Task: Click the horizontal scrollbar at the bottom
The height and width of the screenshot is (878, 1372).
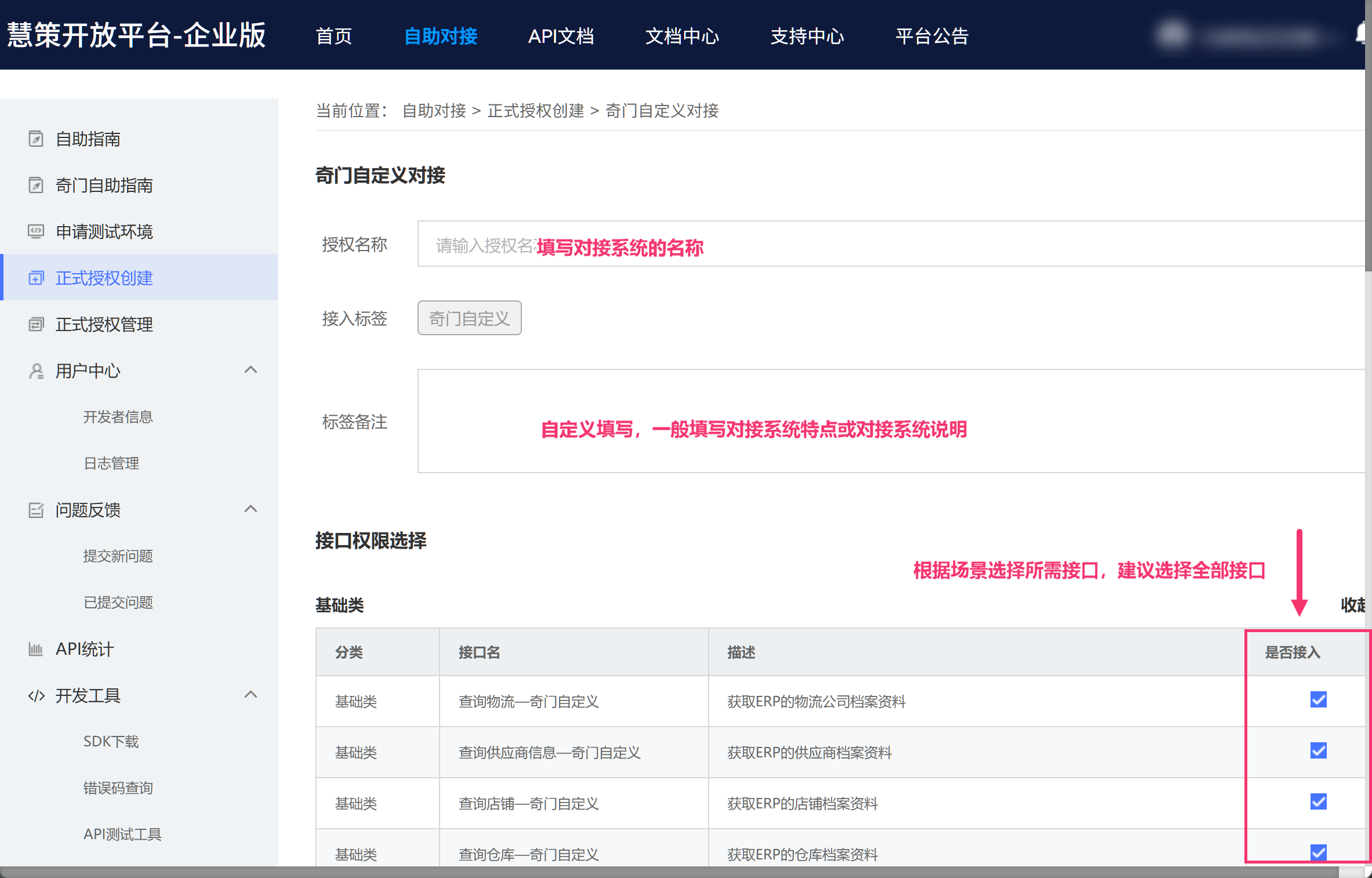Action: click(667, 872)
